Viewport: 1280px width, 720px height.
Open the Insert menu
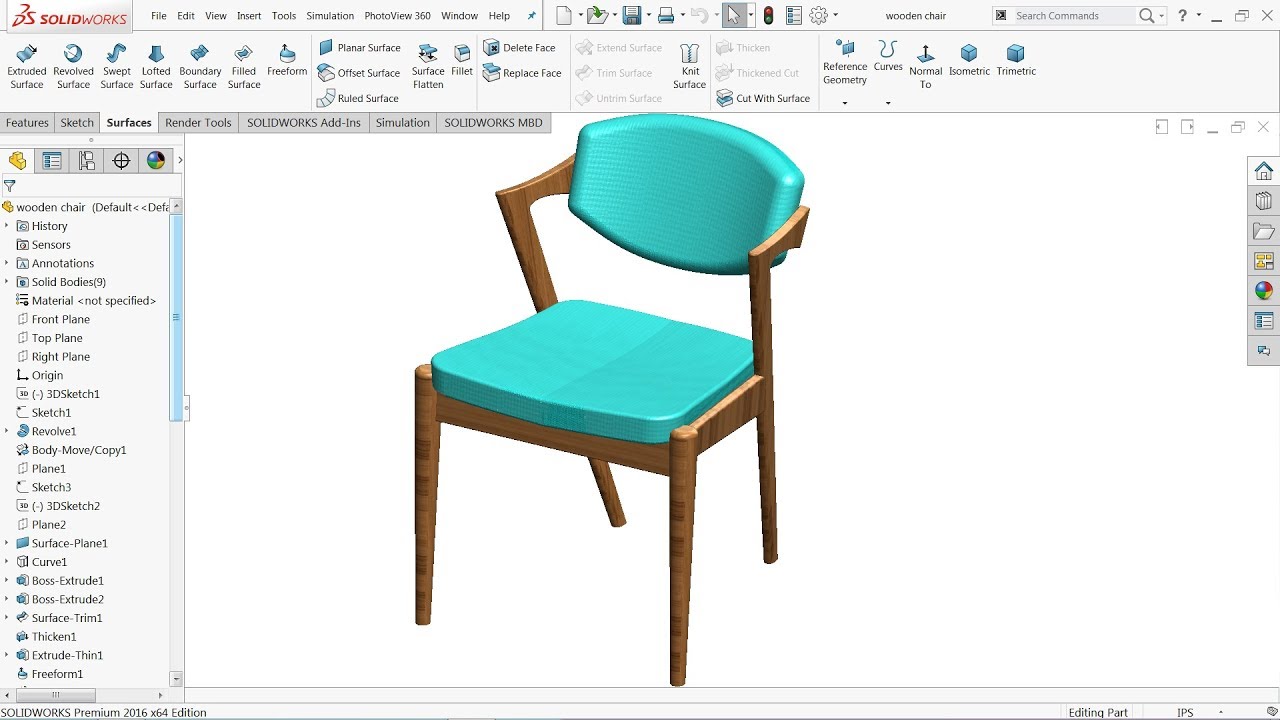[249, 16]
